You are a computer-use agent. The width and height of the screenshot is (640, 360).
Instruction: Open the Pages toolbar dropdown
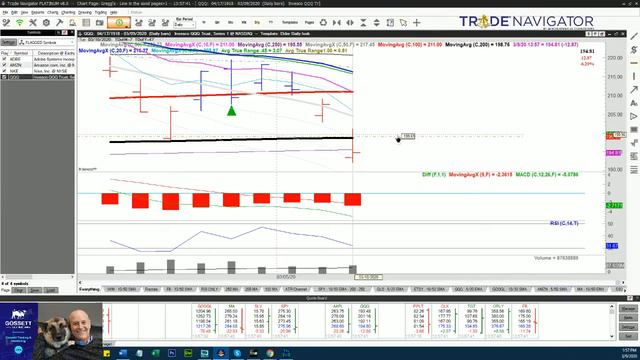(x=309, y=23)
